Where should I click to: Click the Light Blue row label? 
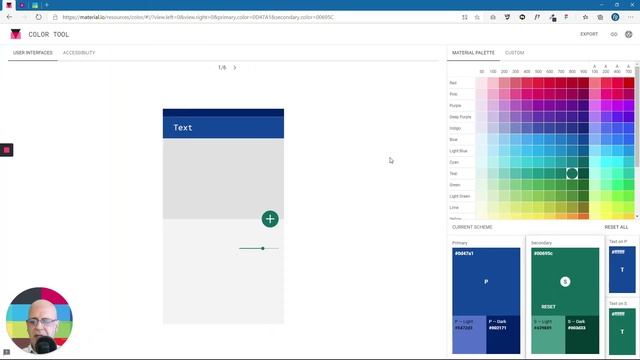(x=458, y=151)
